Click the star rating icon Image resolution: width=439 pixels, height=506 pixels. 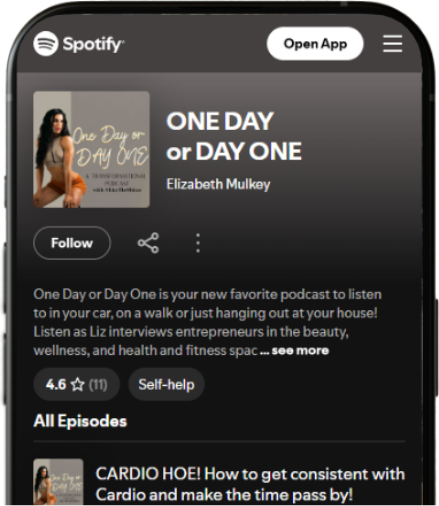[78, 384]
